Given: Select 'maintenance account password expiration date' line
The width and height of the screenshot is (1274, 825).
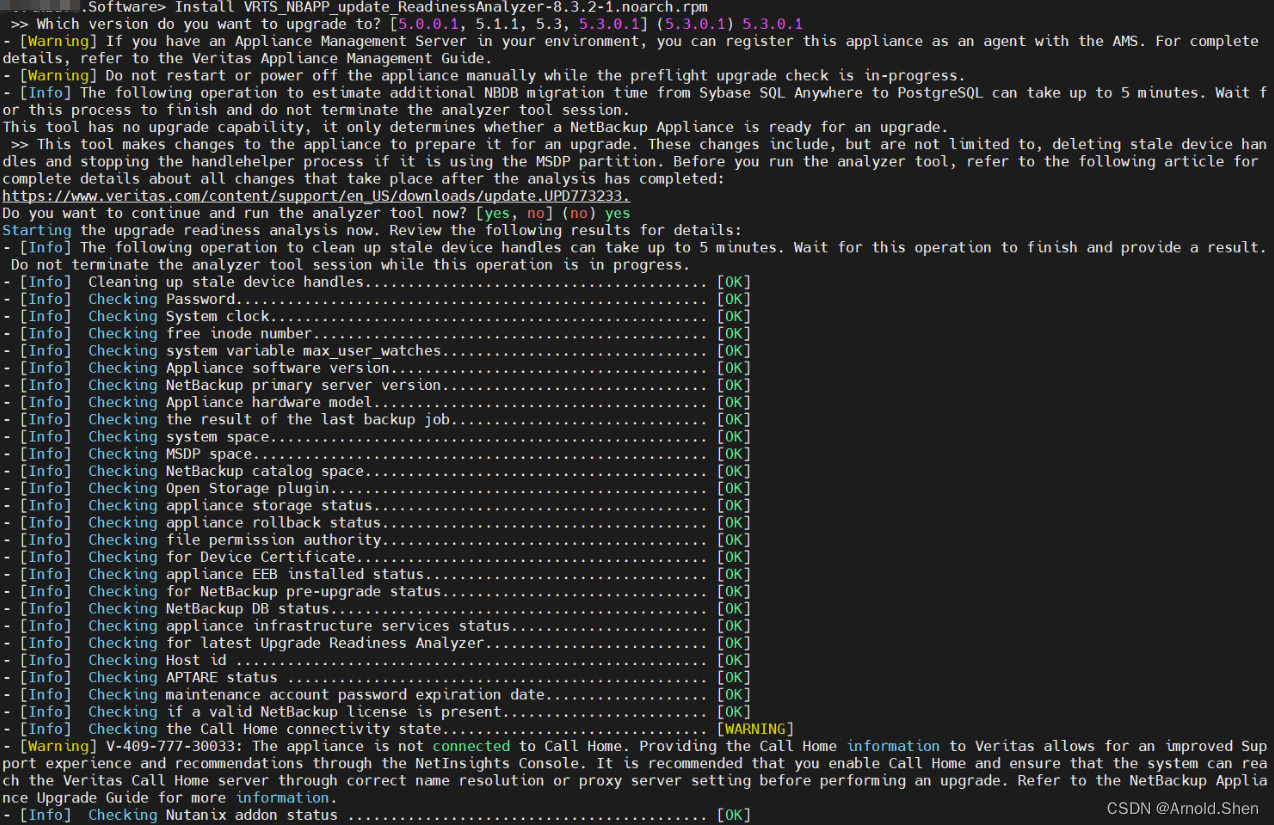Looking at the screenshot, I should pyautogui.click(x=376, y=694).
